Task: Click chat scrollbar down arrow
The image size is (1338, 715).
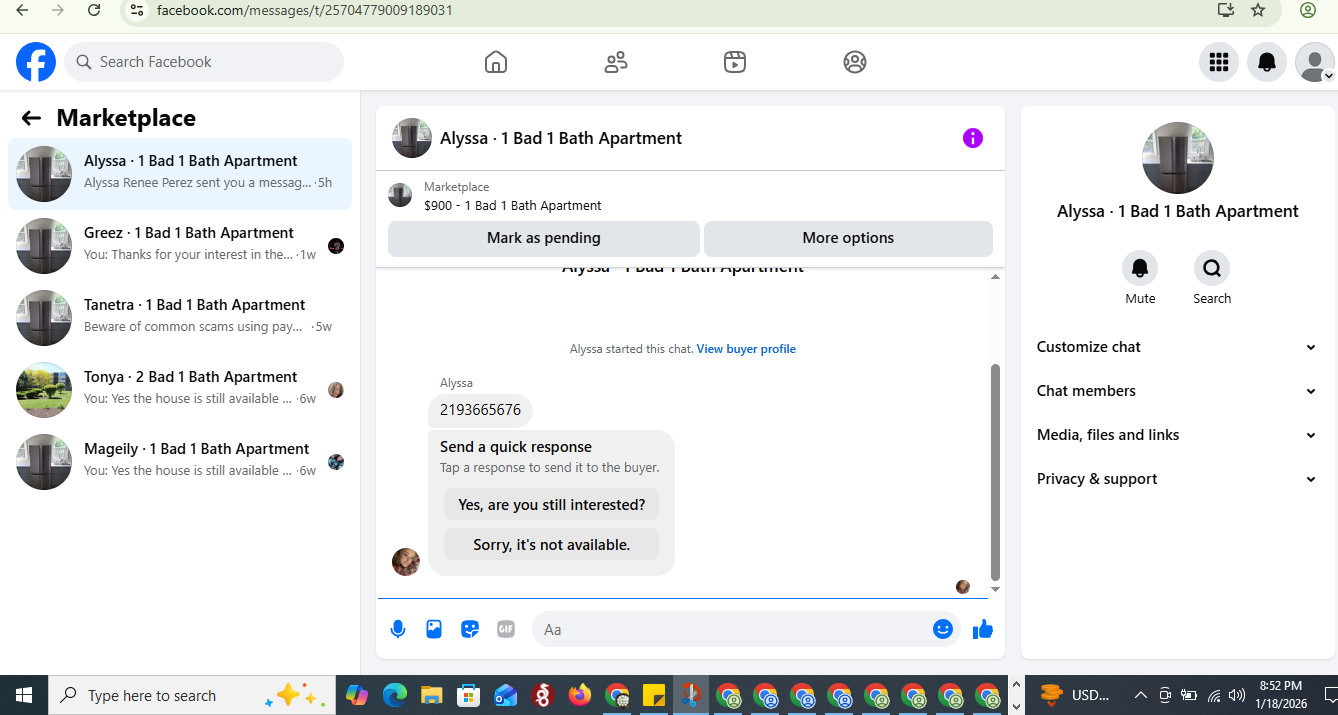Action: [995, 590]
